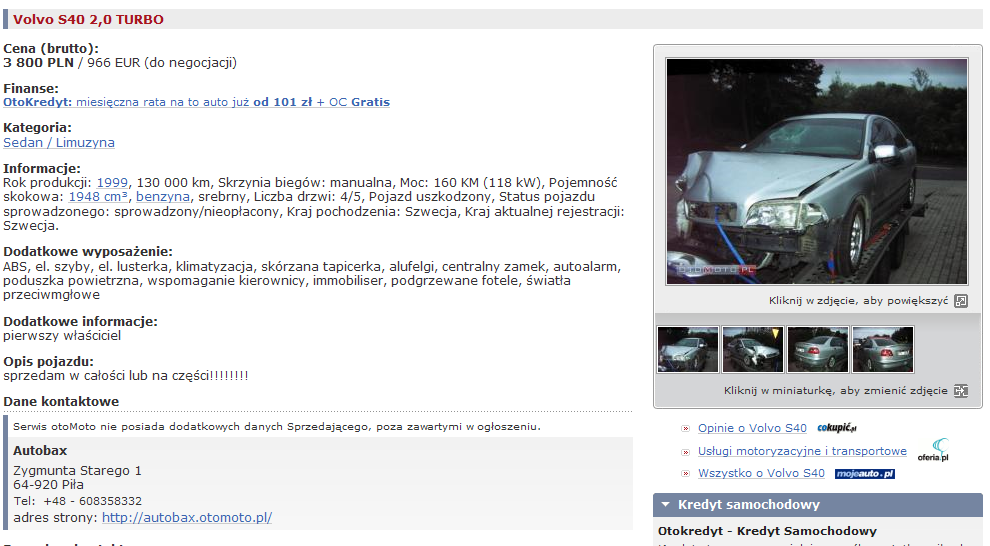Viewport: 990px width, 546px height.
Task: Click red bullet beside Usługi motoryzacyjne
Action: [686, 452]
